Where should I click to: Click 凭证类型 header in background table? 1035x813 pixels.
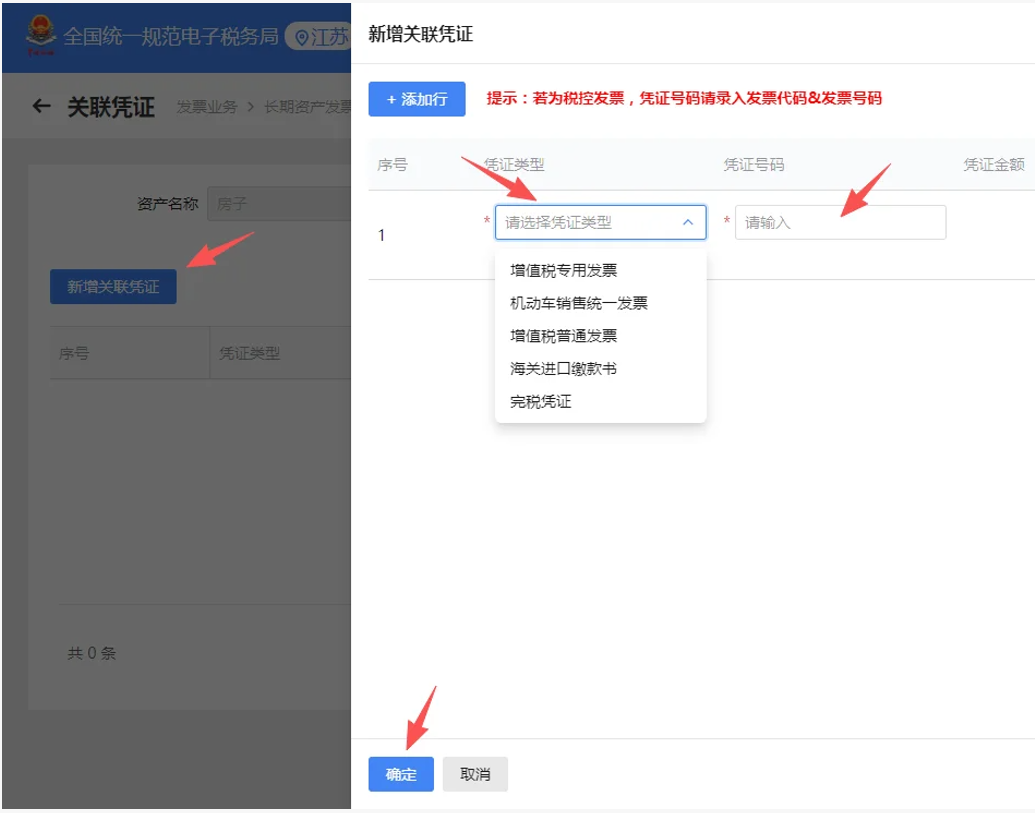250,353
